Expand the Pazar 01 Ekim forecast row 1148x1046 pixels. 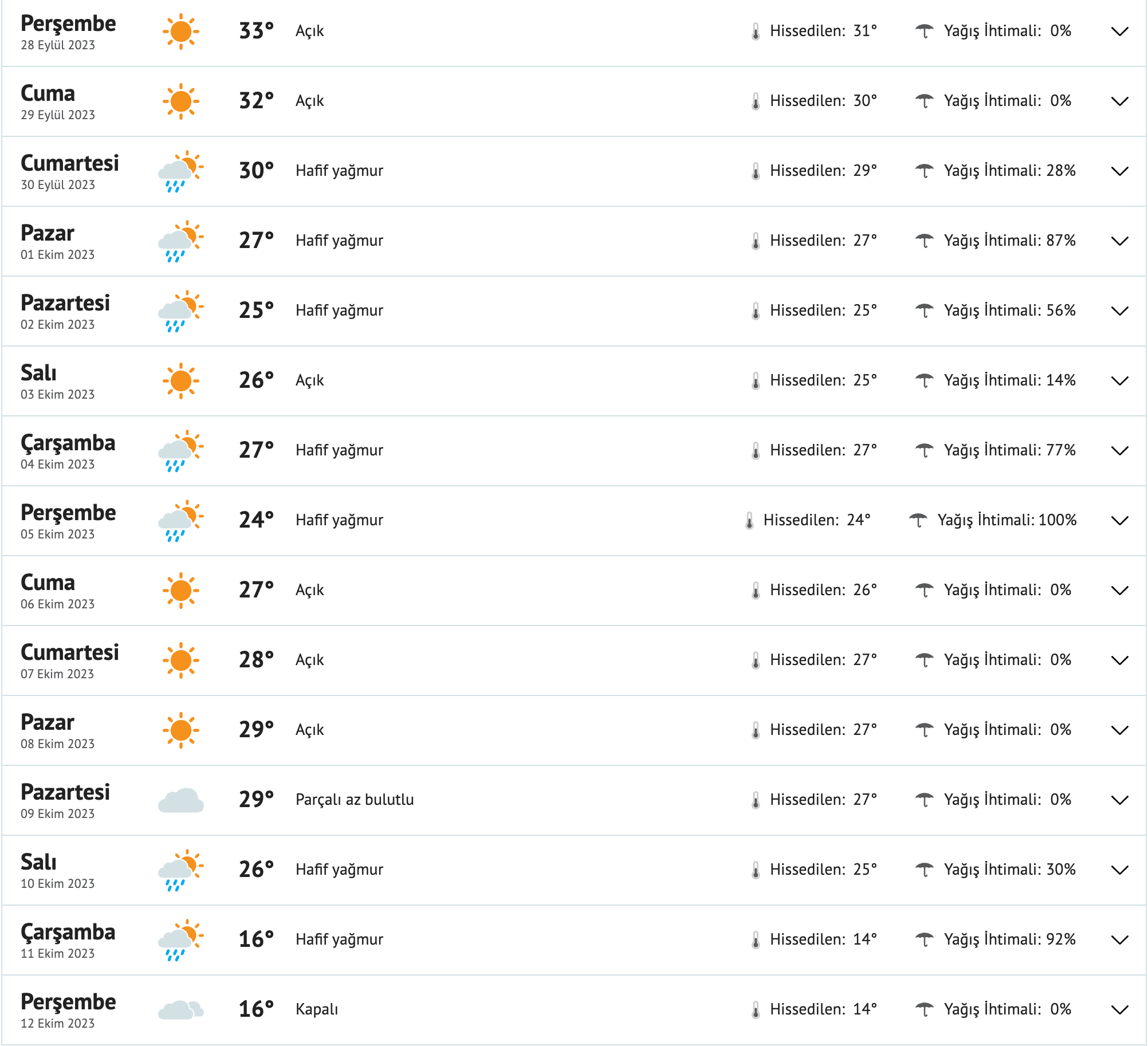pyautogui.click(x=1119, y=241)
